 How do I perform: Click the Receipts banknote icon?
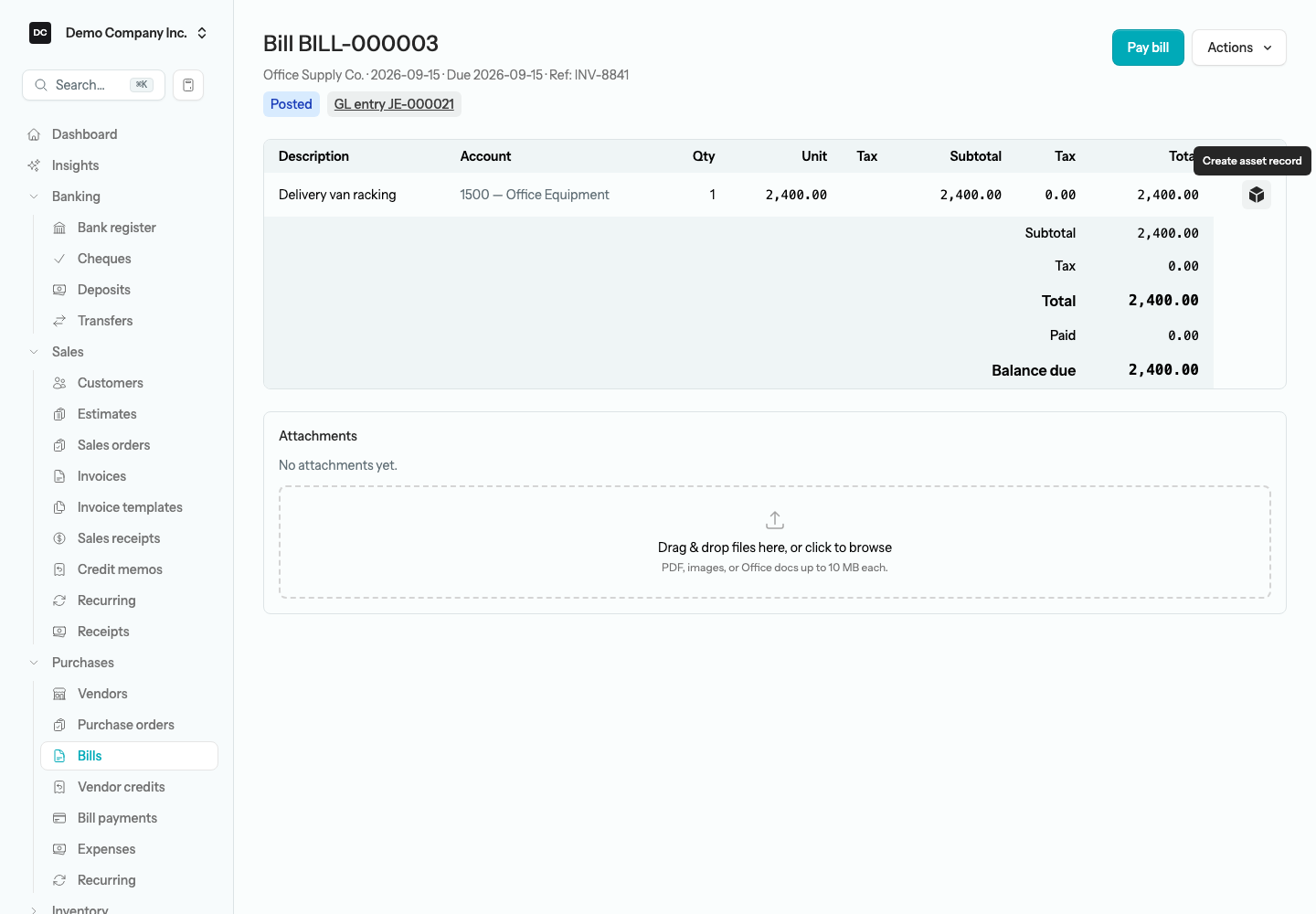(x=59, y=632)
